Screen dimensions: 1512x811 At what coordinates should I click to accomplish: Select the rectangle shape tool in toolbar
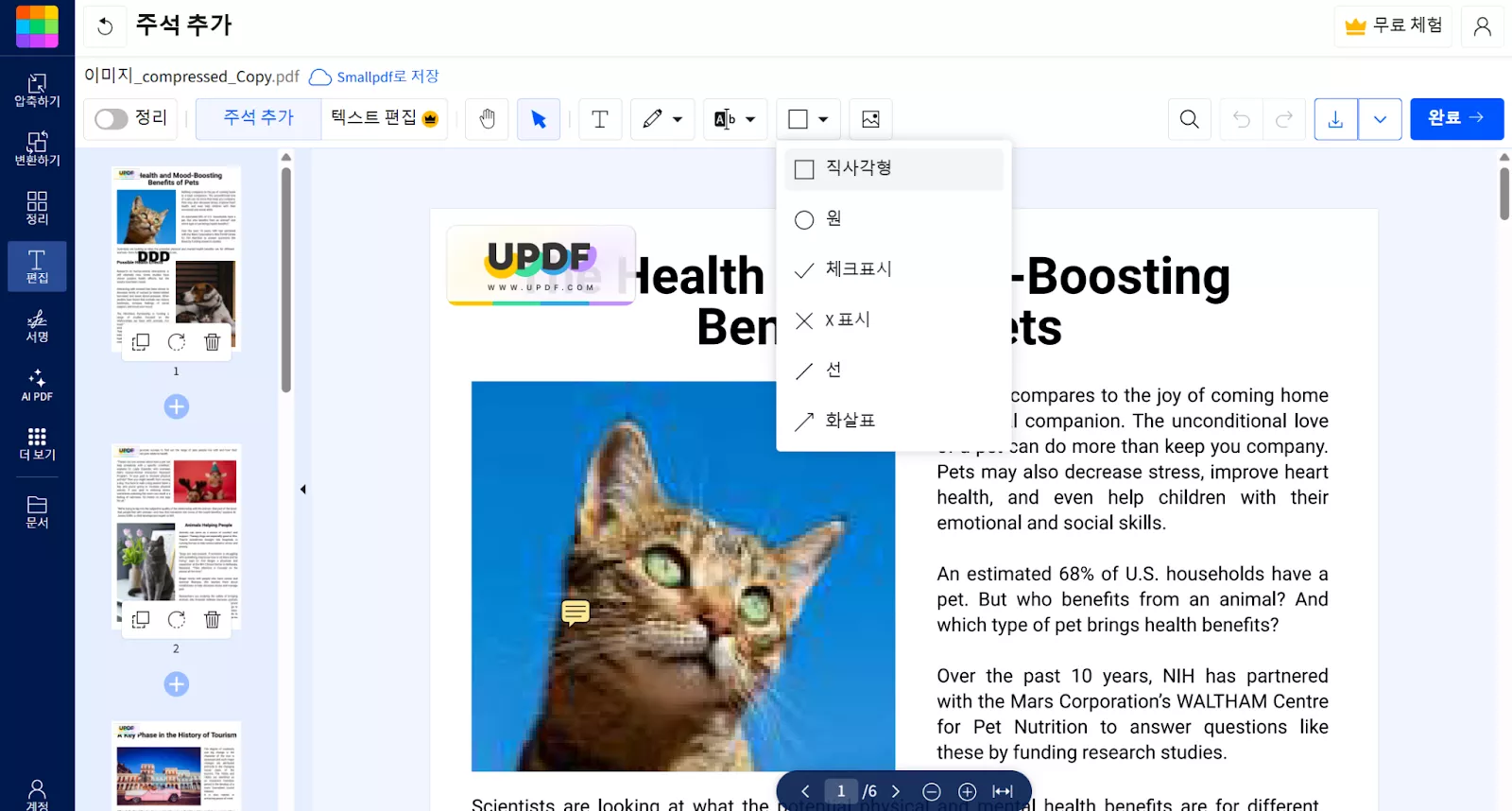798,119
